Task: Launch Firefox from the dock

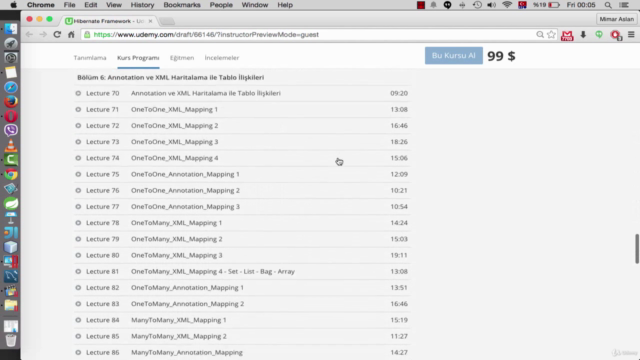Action: 11,102
